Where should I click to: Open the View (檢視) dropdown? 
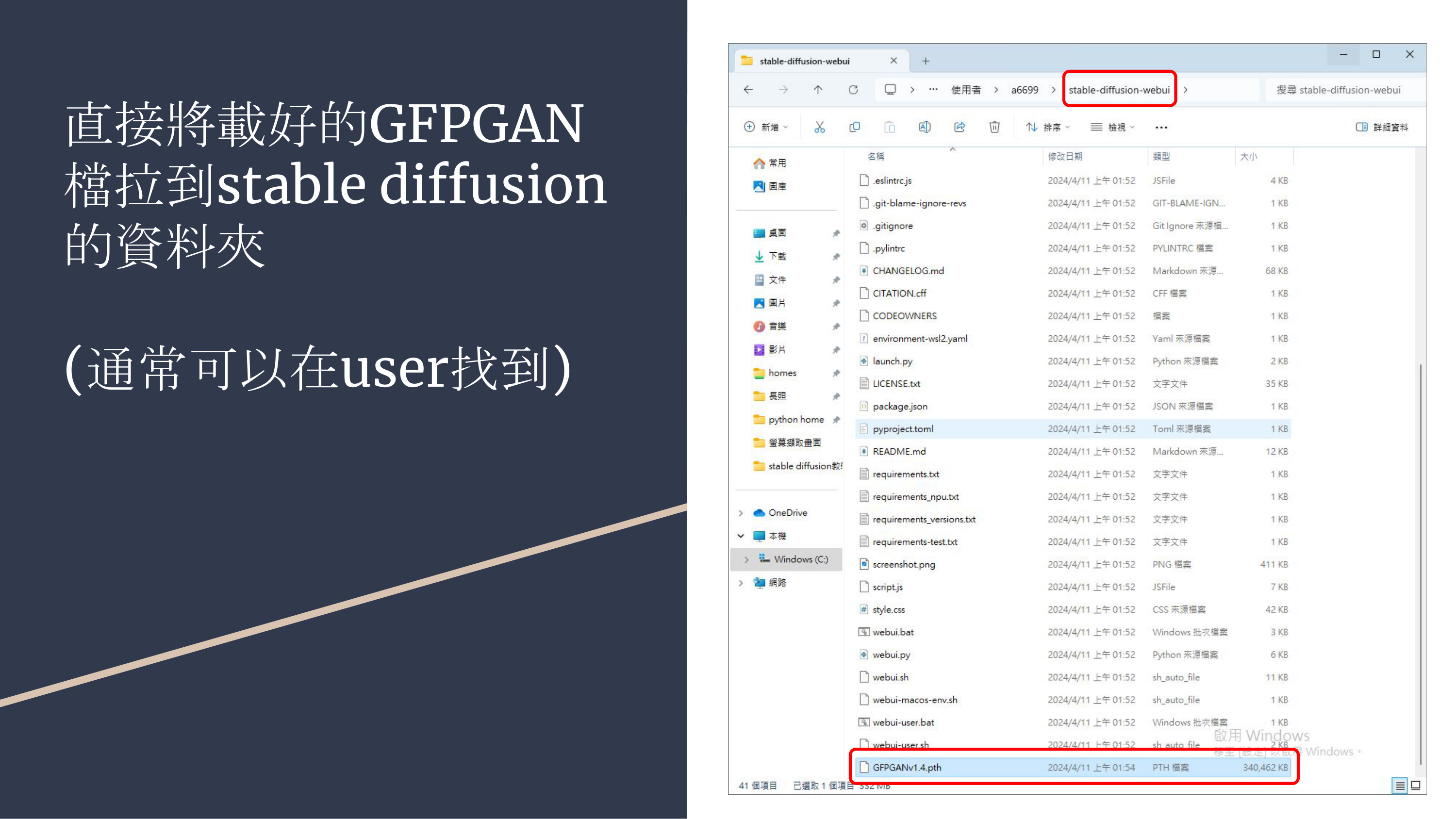(x=1112, y=127)
